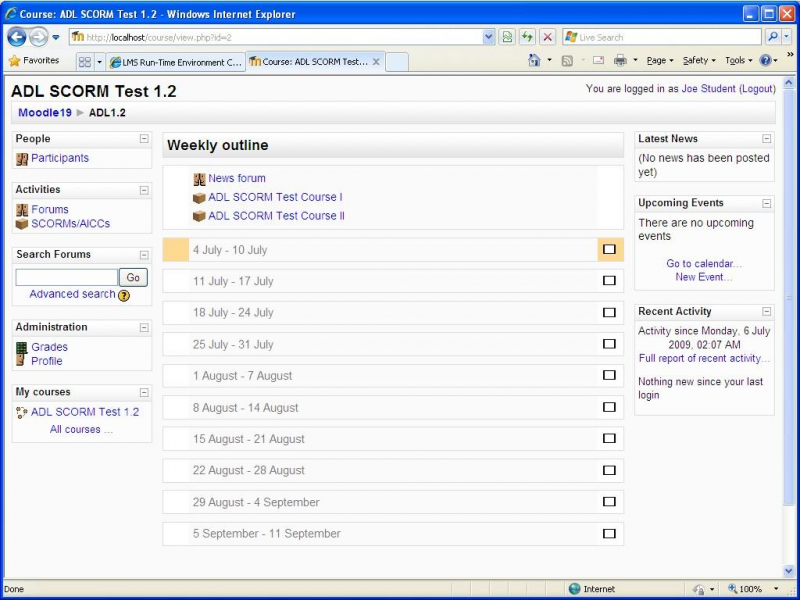This screenshot has height=600, width=800.
Task: Click the Participants people icon
Action: 22,159
